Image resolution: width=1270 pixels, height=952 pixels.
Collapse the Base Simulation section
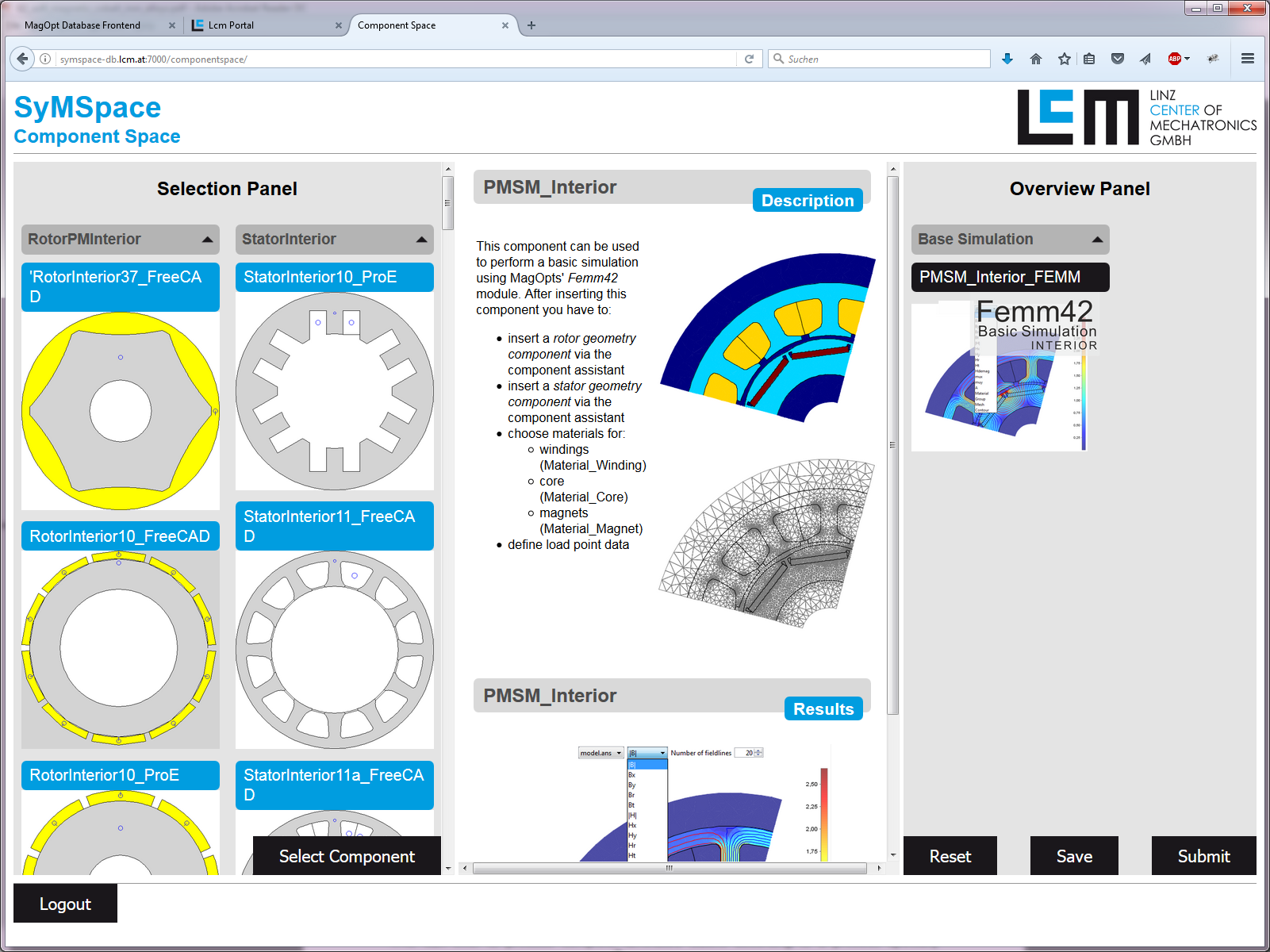point(1097,240)
